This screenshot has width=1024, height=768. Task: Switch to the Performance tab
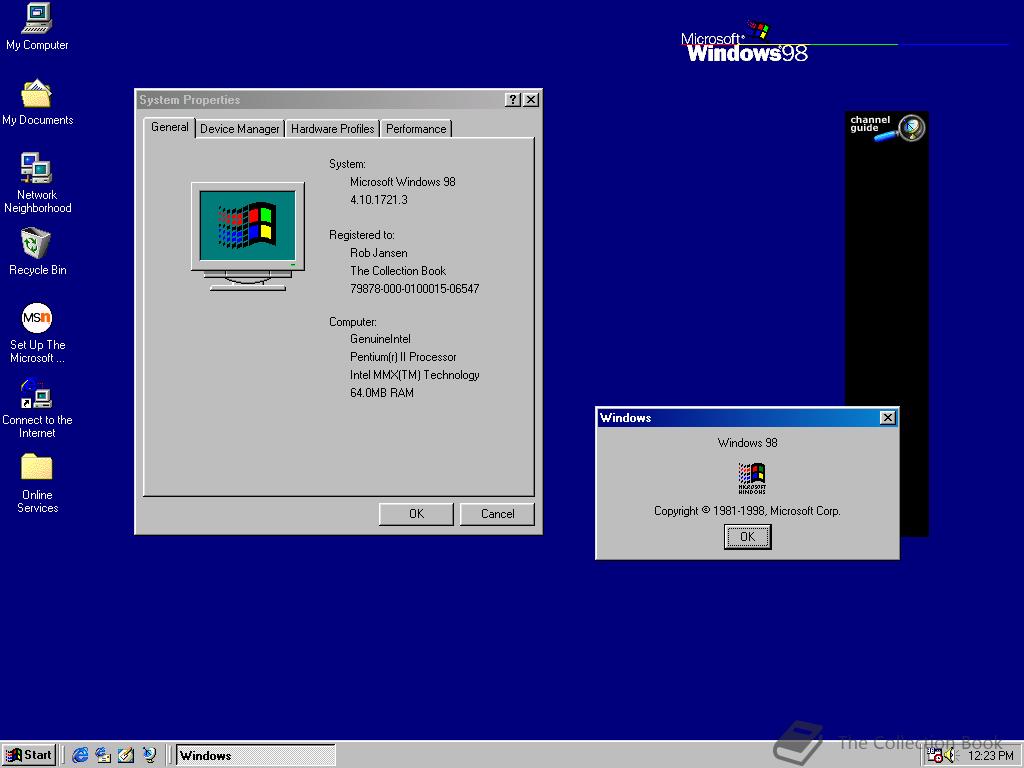coord(416,129)
